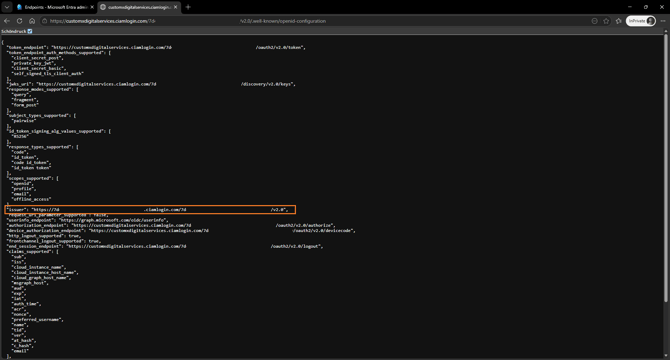Click the "code id_token" value
670x360 pixels.
pyautogui.click(x=32, y=163)
